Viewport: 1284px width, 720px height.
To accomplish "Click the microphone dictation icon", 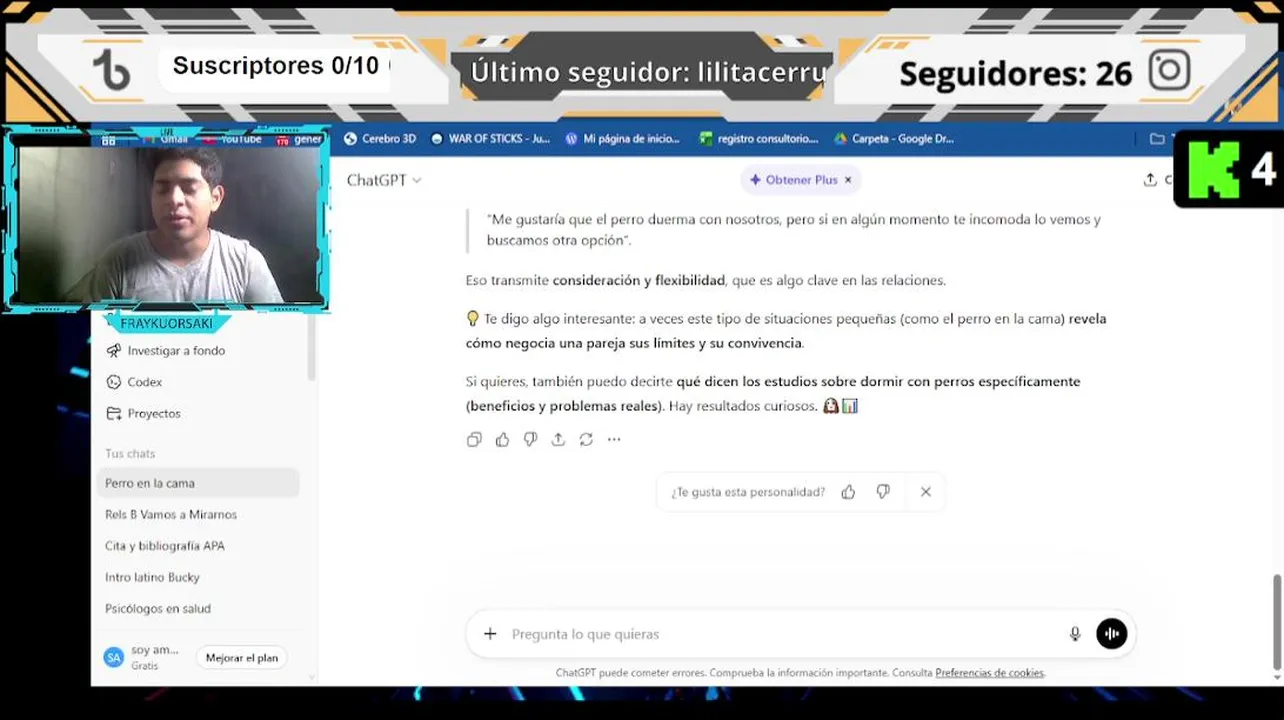I will [x=1075, y=634].
